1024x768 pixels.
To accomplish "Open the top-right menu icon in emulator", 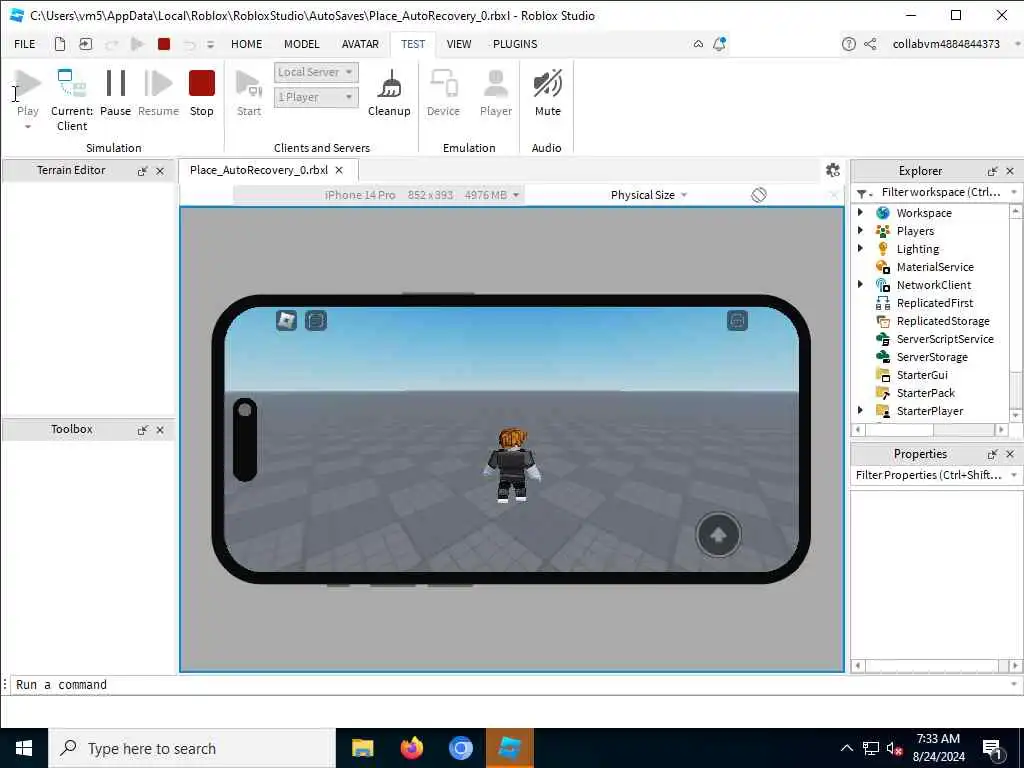I will [x=737, y=320].
